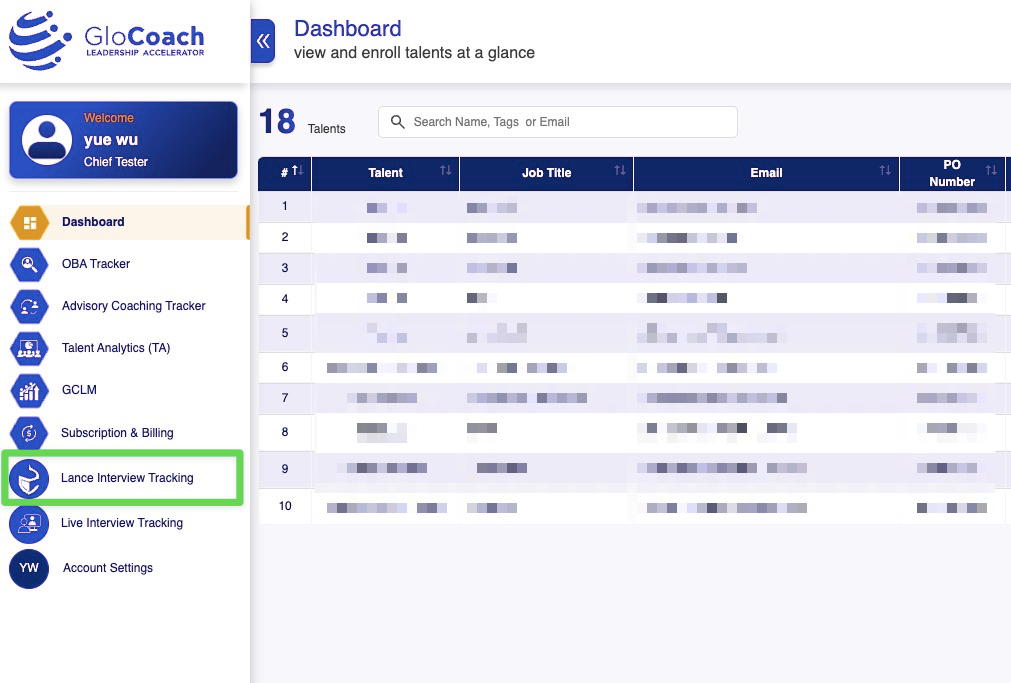Click the YW account avatar

[29, 568]
